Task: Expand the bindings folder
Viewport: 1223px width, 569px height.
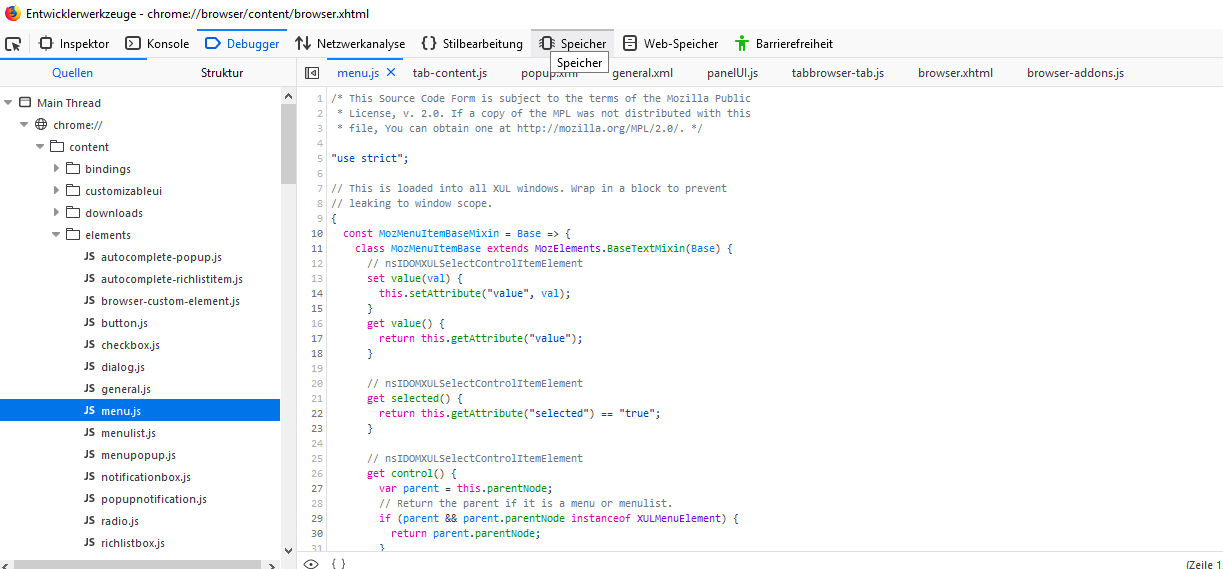Action: (x=57, y=169)
